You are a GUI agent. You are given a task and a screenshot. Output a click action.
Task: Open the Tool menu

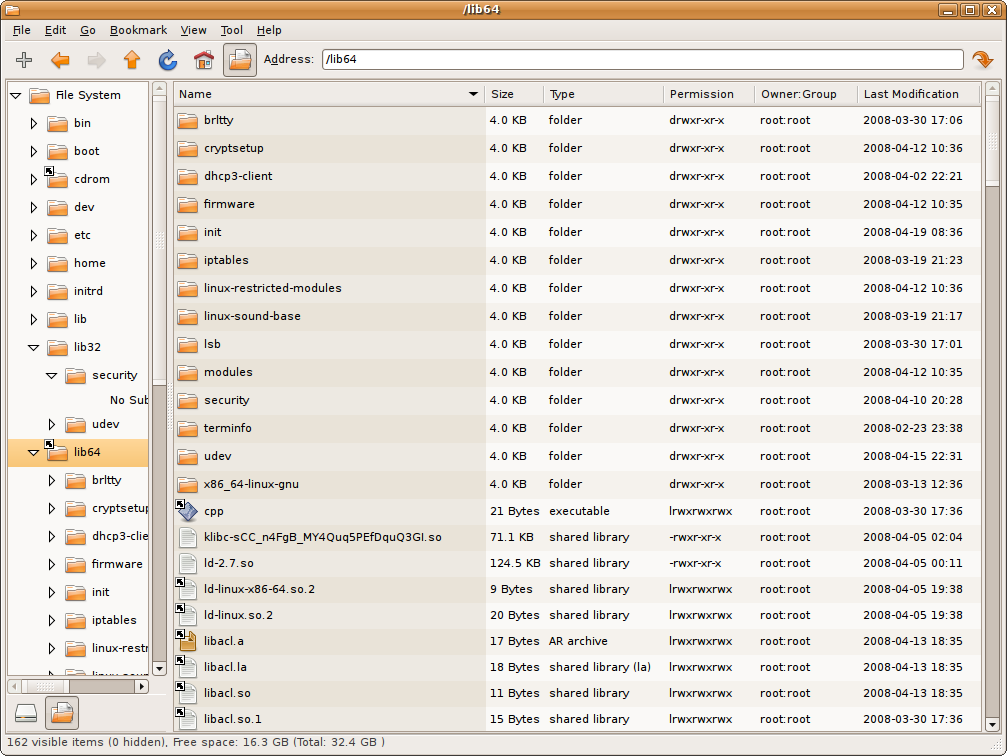tap(231, 30)
